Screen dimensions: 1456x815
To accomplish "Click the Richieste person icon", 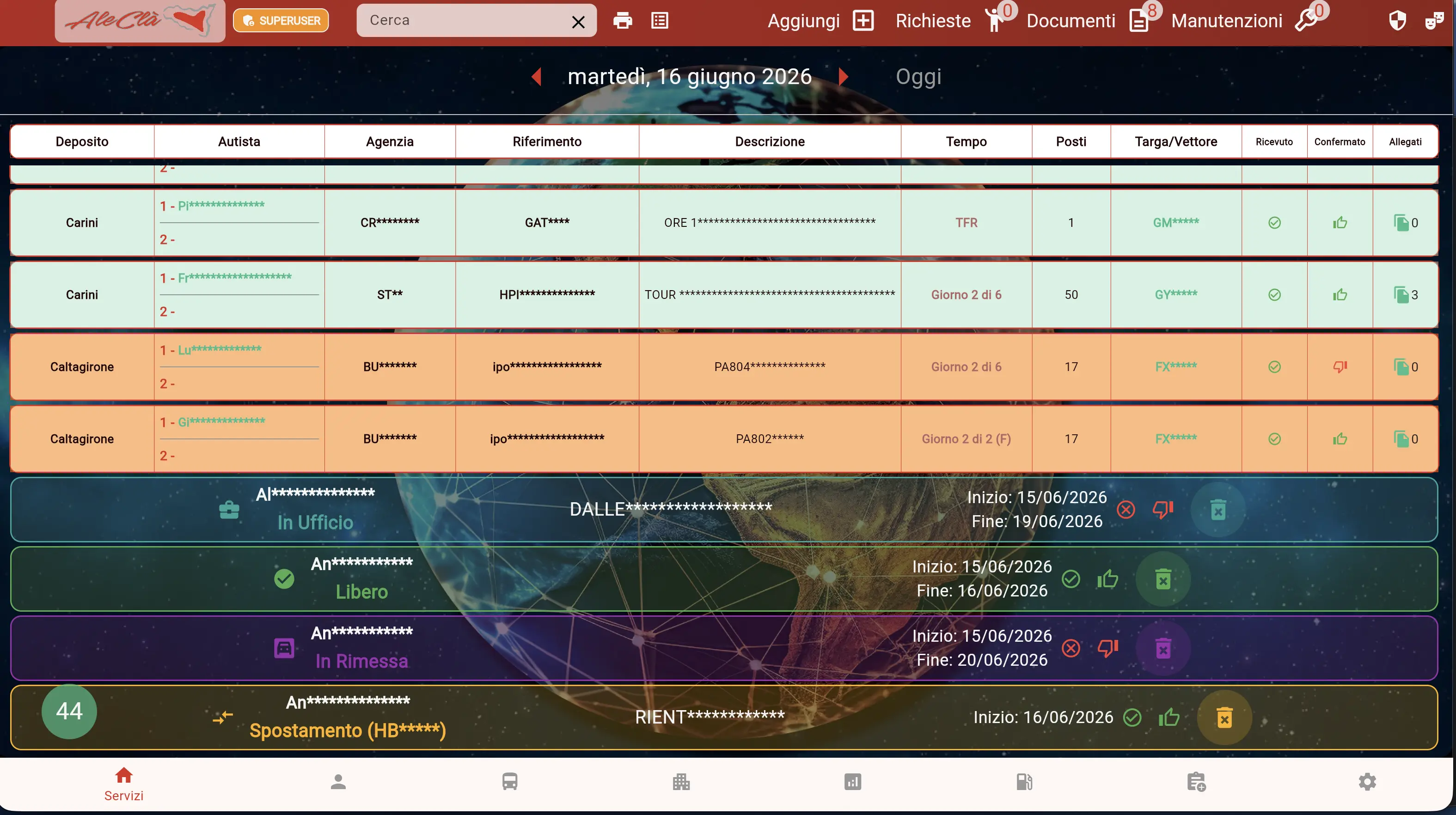I will pos(994,21).
